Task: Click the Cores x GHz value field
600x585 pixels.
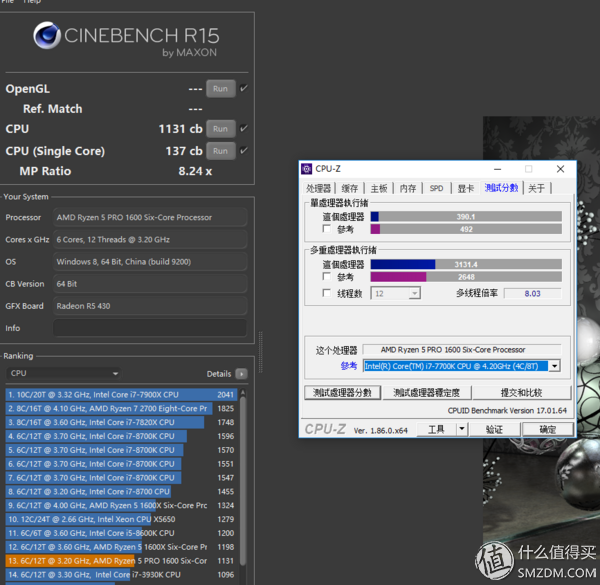Action: (150, 240)
